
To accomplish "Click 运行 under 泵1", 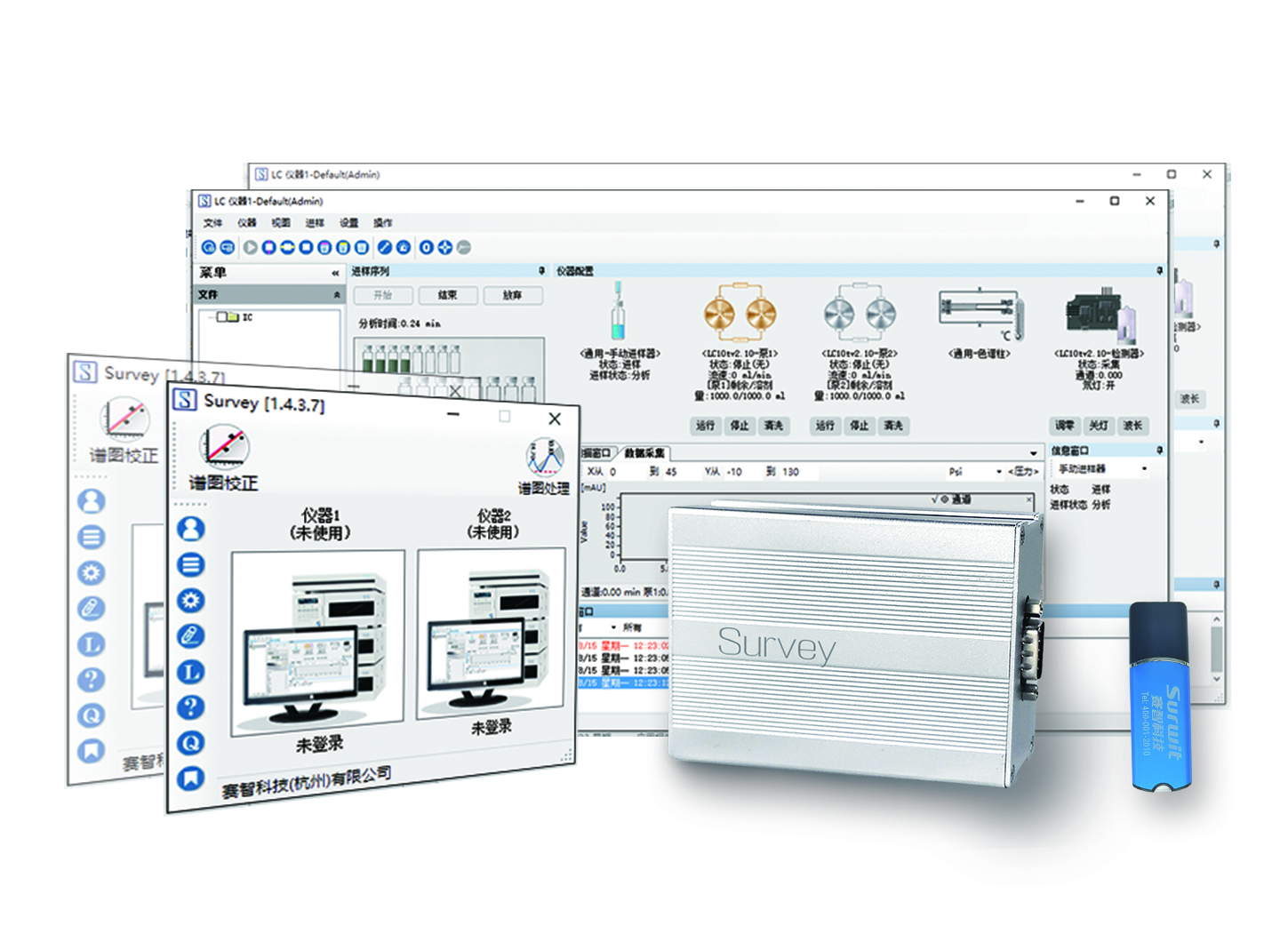I will [x=706, y=426].
